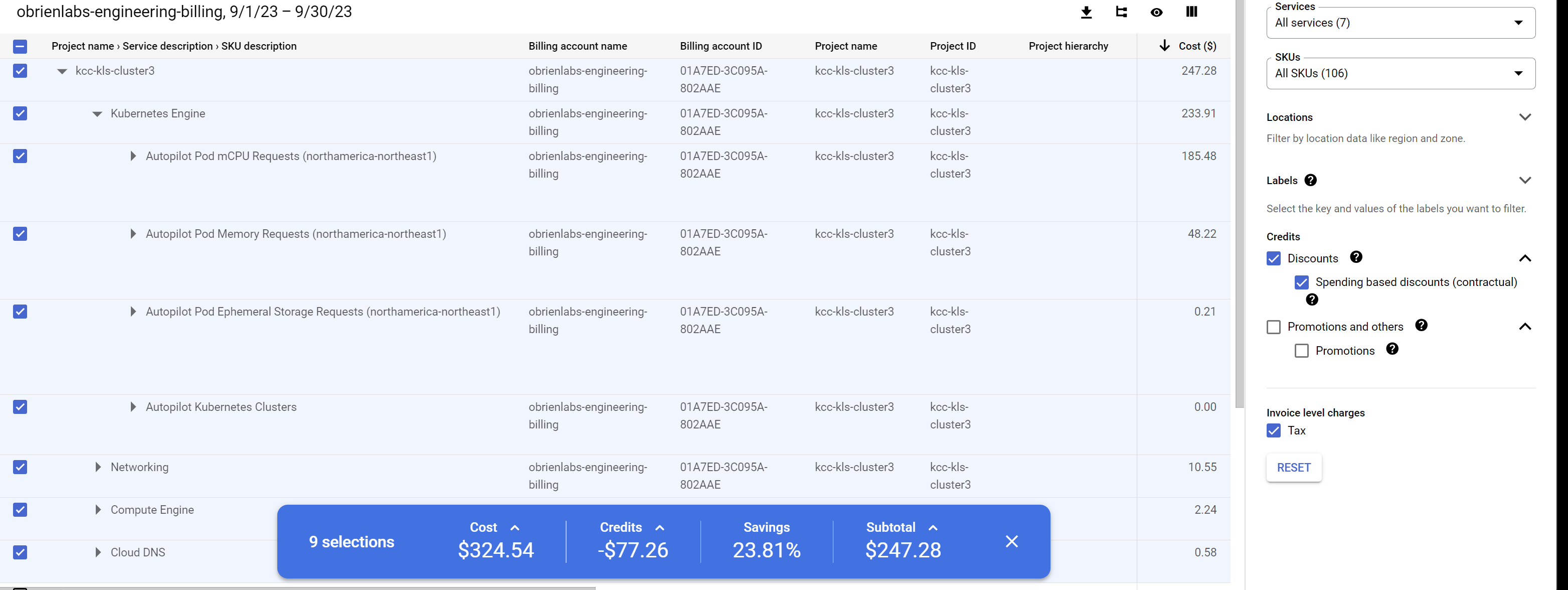Uncheck the Tax invoice charges checkbox
The height and width of the screenshot is (590, 1568).
point(1273,430)
